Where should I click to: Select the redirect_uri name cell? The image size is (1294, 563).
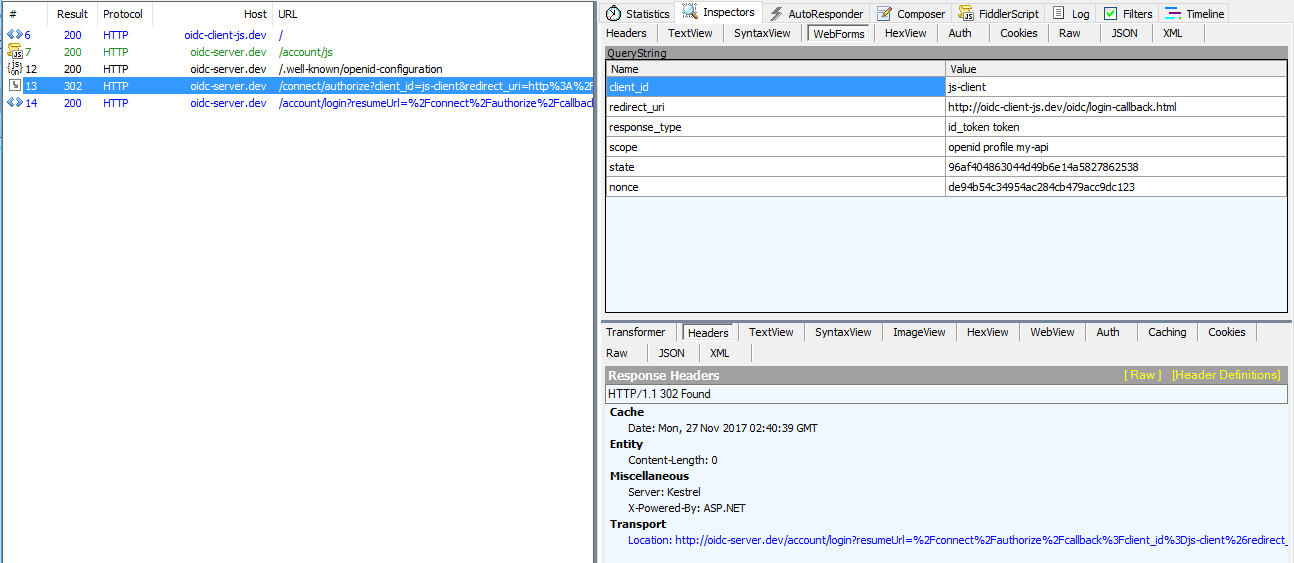[775, 107]
